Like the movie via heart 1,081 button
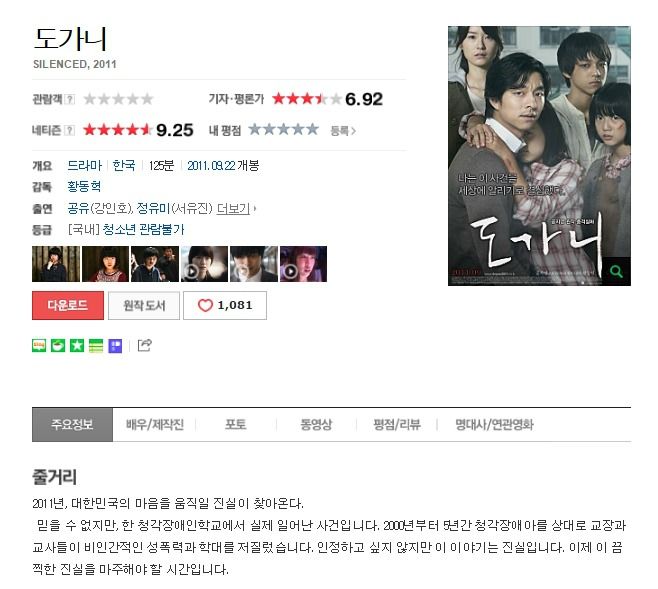The image size is (658, 589). pos(225,305)
